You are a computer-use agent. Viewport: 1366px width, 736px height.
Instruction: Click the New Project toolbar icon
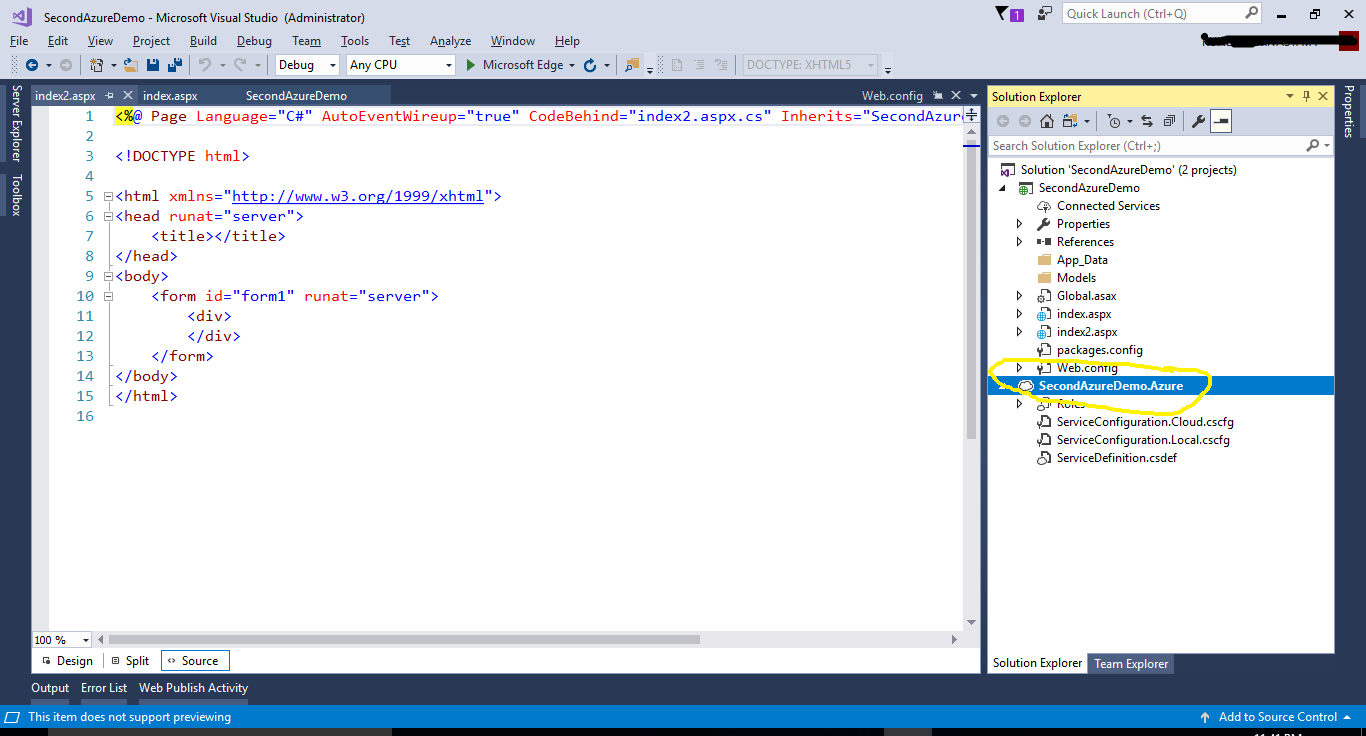click(97, 65)
